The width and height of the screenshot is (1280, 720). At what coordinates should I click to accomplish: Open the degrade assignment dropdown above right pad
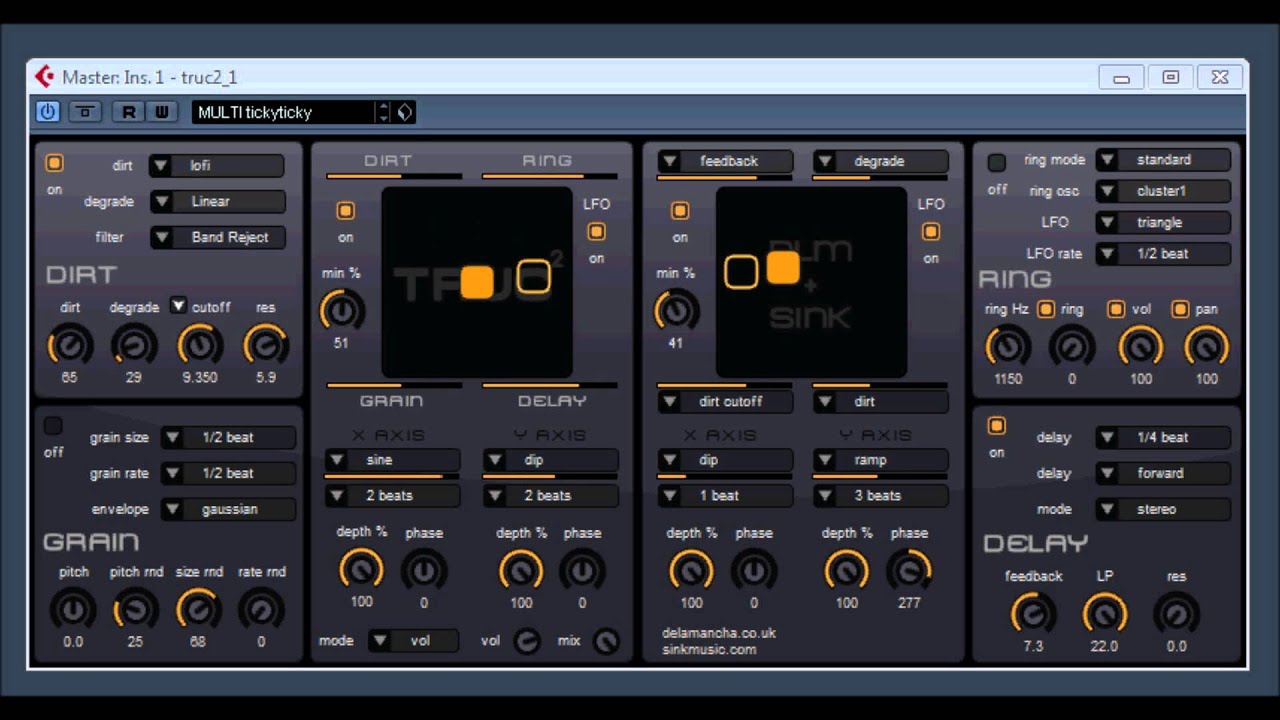(x=880, y=161)
